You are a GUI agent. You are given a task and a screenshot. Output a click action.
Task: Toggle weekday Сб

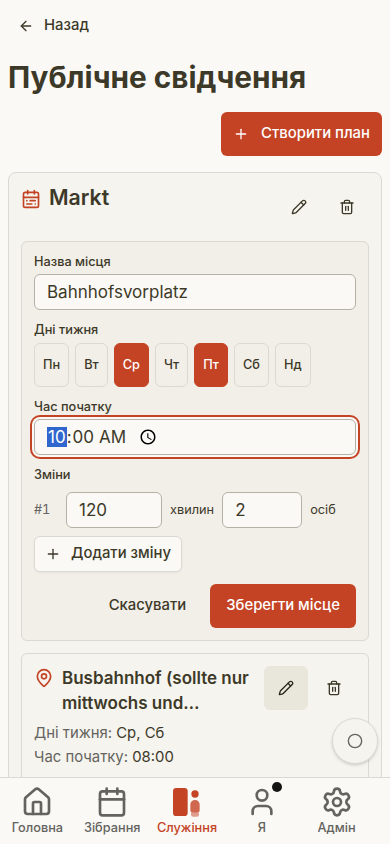(x=251, y=365)
